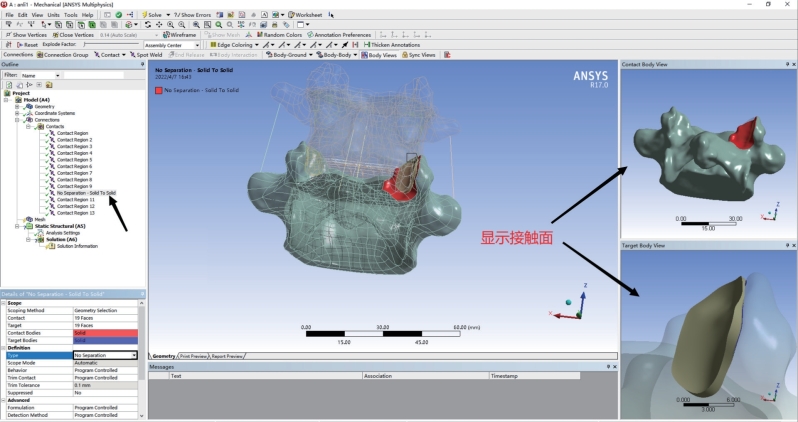Click the Details panel vertical scrollbar
The image size is (798, 422).
click(141, 359)
